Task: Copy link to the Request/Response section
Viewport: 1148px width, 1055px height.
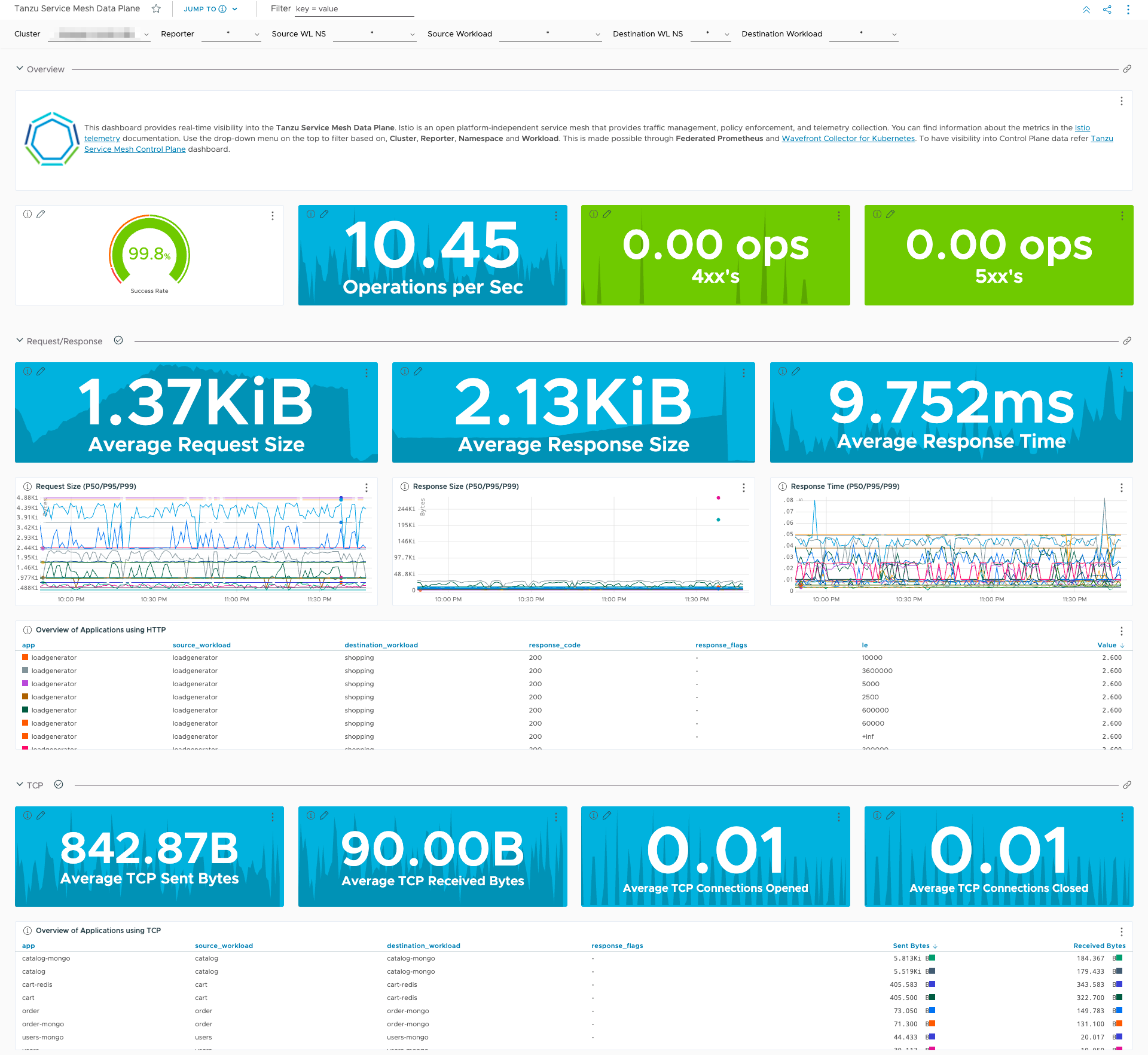Action: 1127,341
